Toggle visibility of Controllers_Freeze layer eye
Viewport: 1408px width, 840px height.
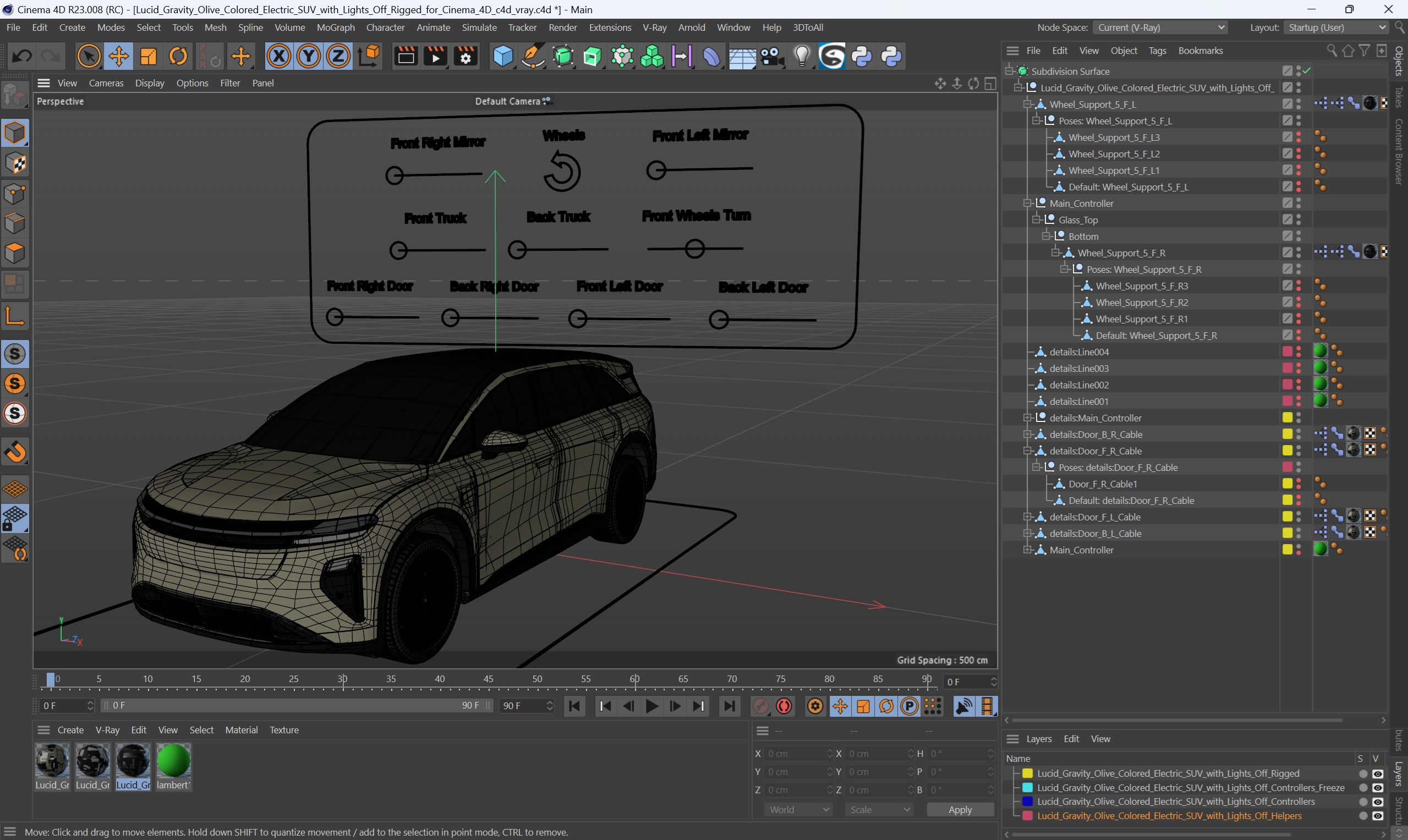[x=1378, y=788]
